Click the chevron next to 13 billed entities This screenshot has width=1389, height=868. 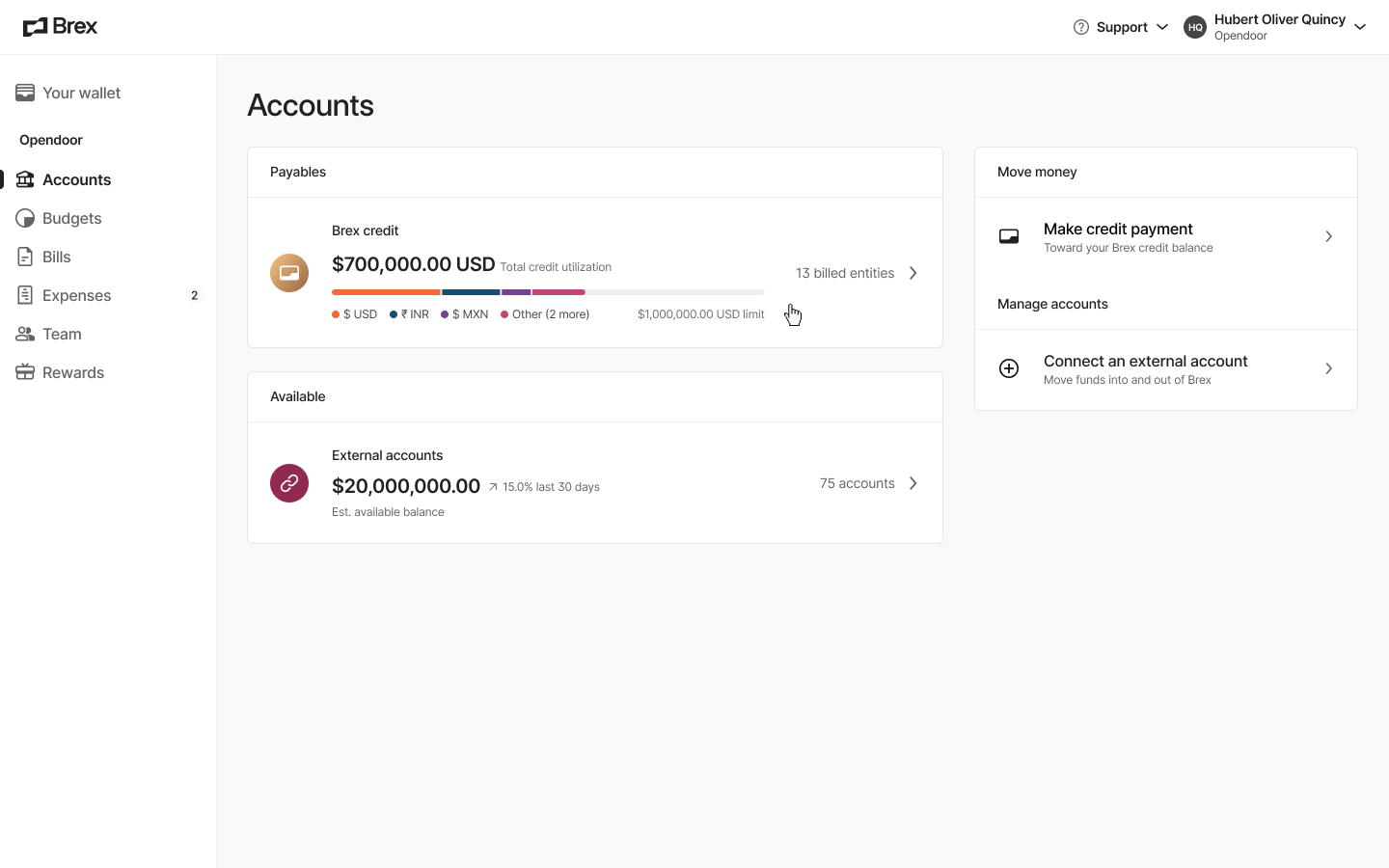pos(912,273)
